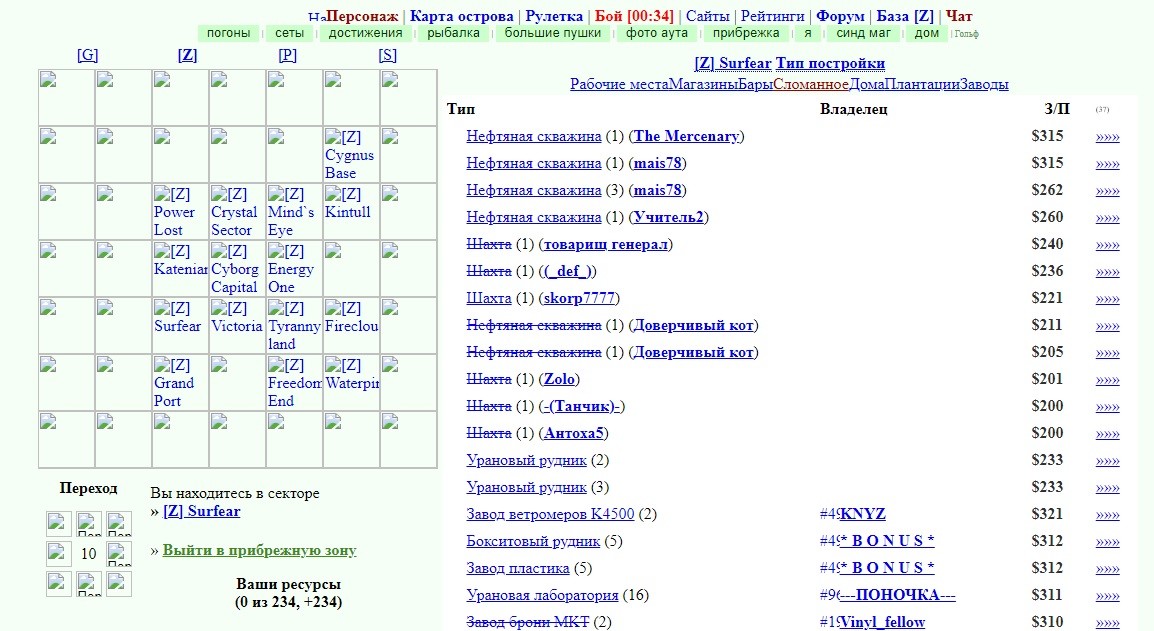Open Бой [00:34] menu item
The image size is (1154, 631).
(634, 16)
